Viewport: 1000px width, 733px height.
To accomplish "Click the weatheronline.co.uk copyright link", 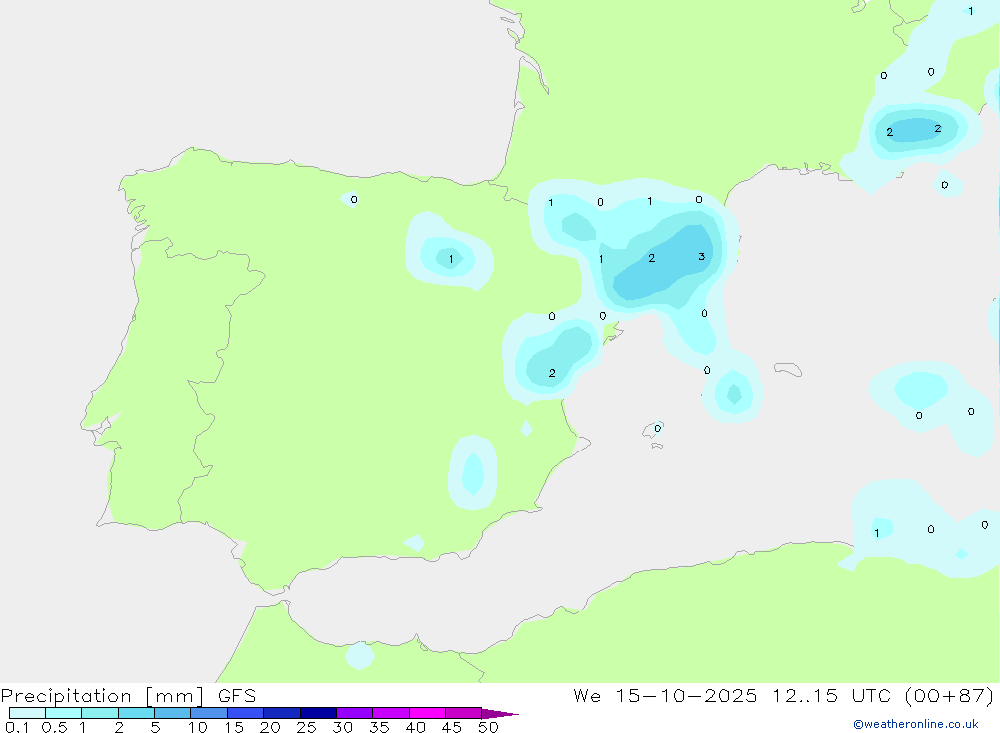I will pyautogui.click(x=915, y=724).
